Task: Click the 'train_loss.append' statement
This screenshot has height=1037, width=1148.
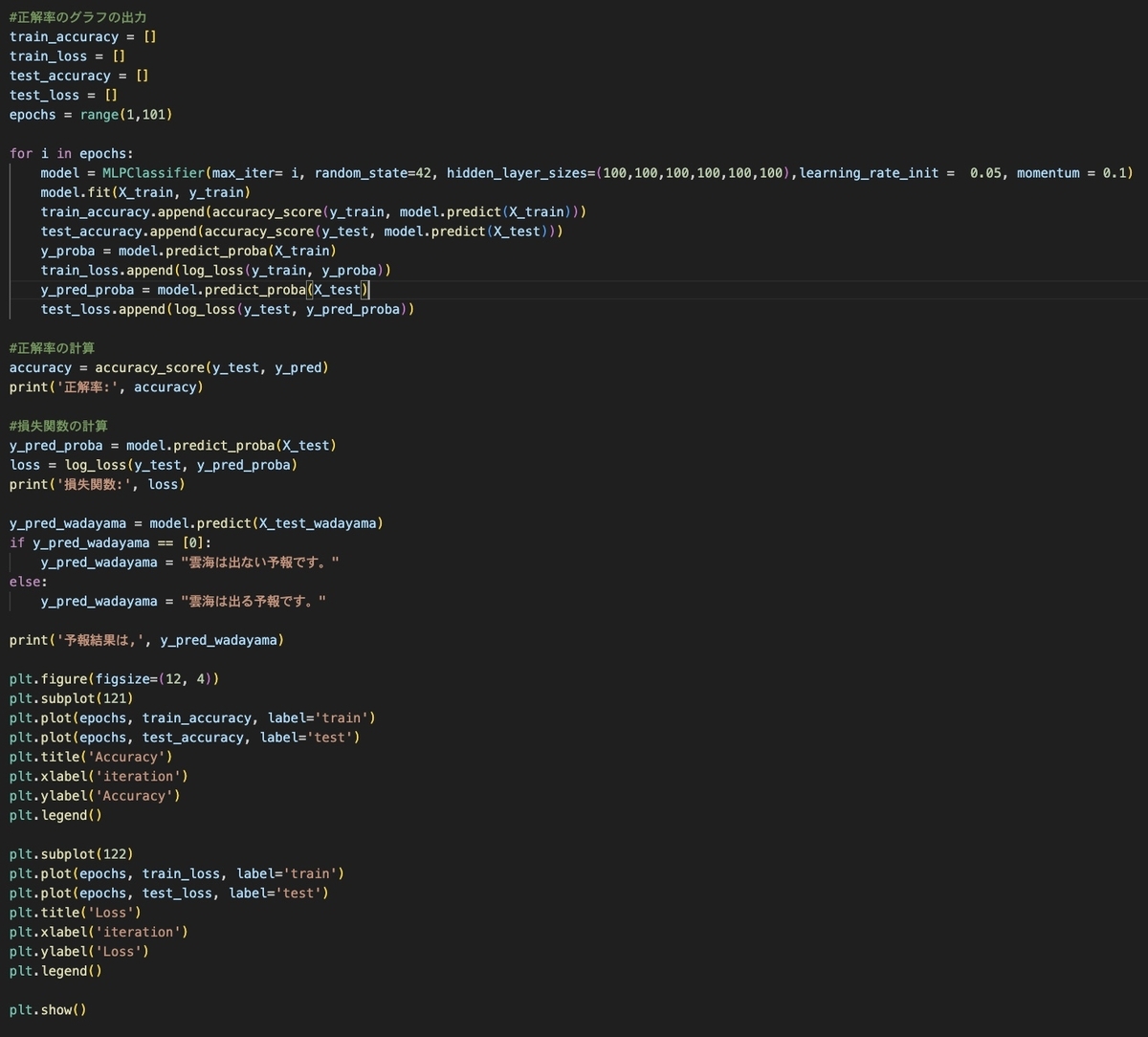Action: coord(215,270)
